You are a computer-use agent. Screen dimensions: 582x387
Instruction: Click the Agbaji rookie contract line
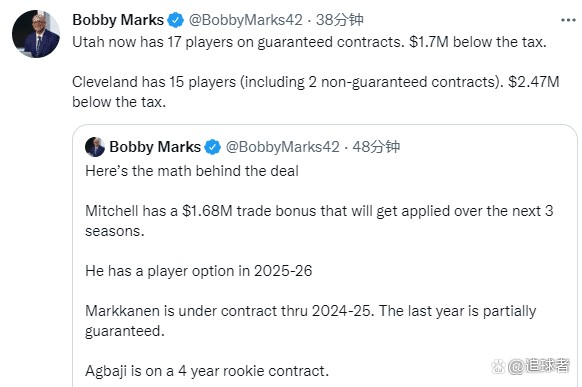pos(207,371)
